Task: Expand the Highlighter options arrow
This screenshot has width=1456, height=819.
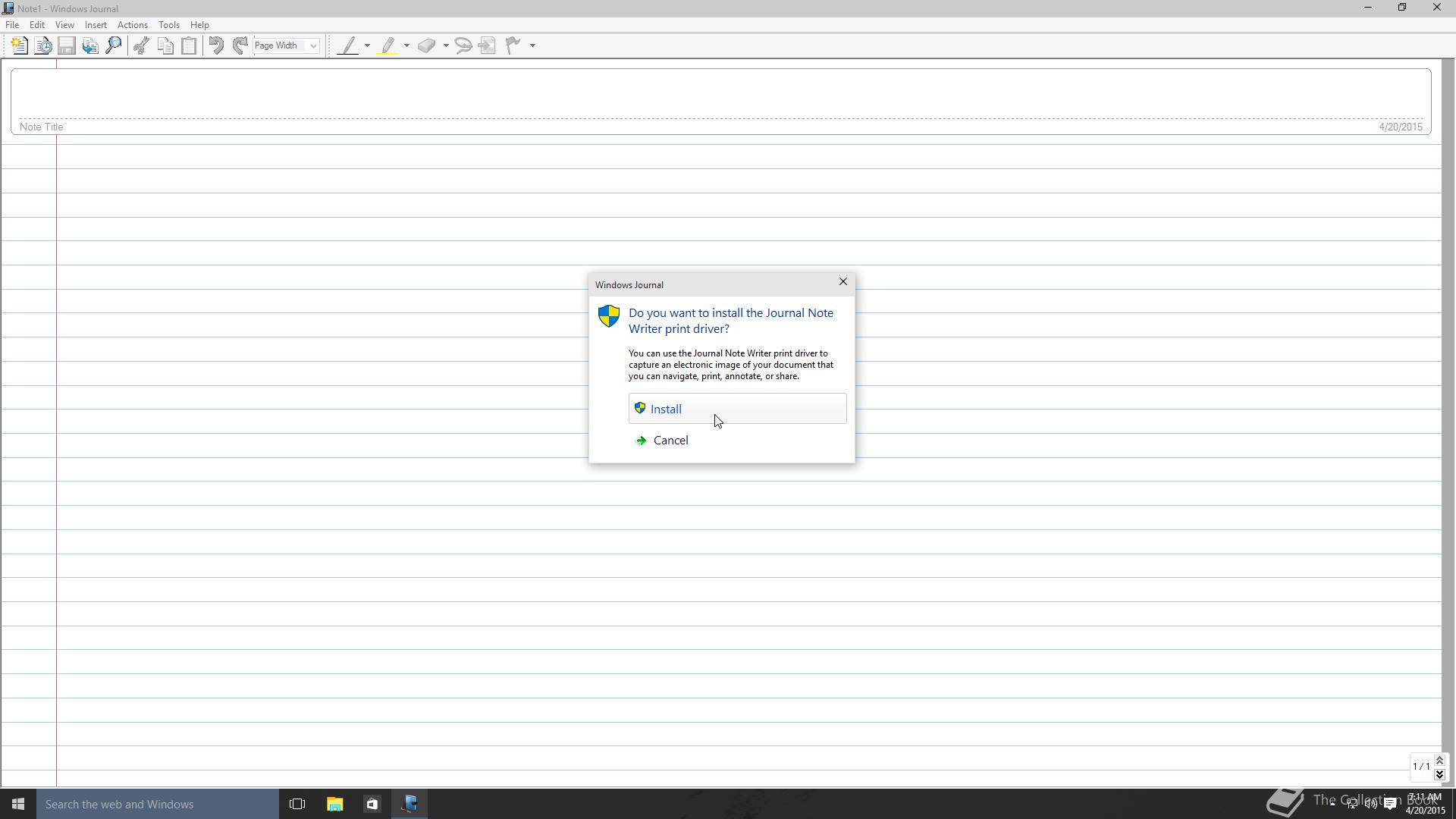Action: (x=406, y=45)
